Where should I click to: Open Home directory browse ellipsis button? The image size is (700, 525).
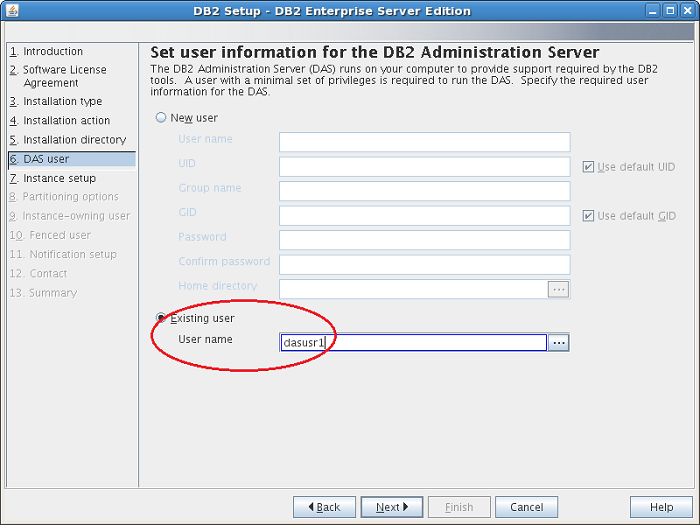pyautogui.click(x=558, y=289)
